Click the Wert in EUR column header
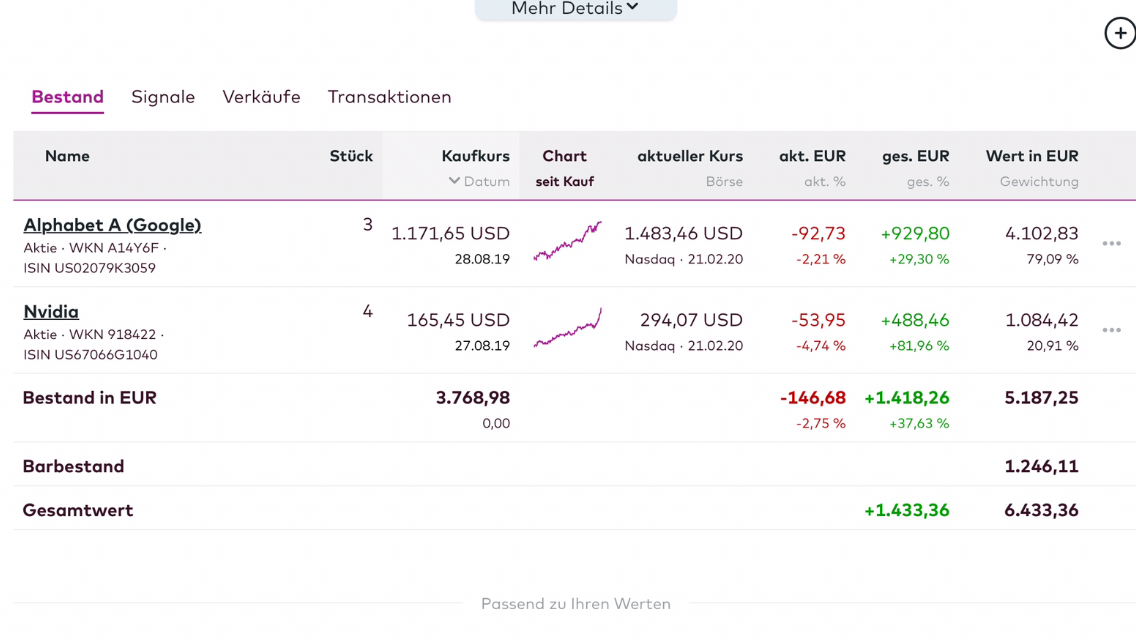 coord(1031,156)
